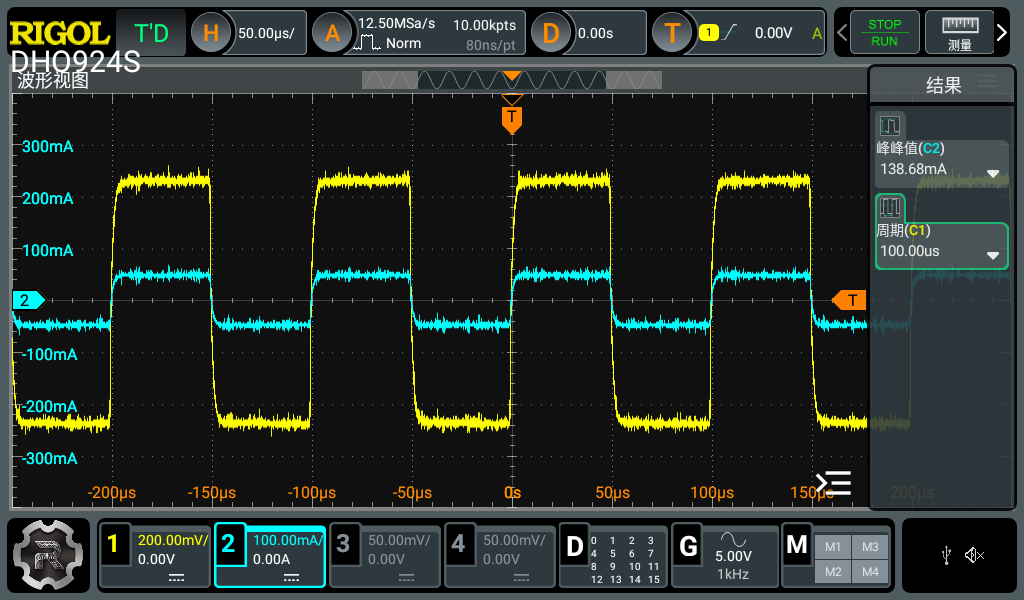The image size is (1024, 600).
Task: Click the 0.00V trigger level value
Action: (773, 33)
